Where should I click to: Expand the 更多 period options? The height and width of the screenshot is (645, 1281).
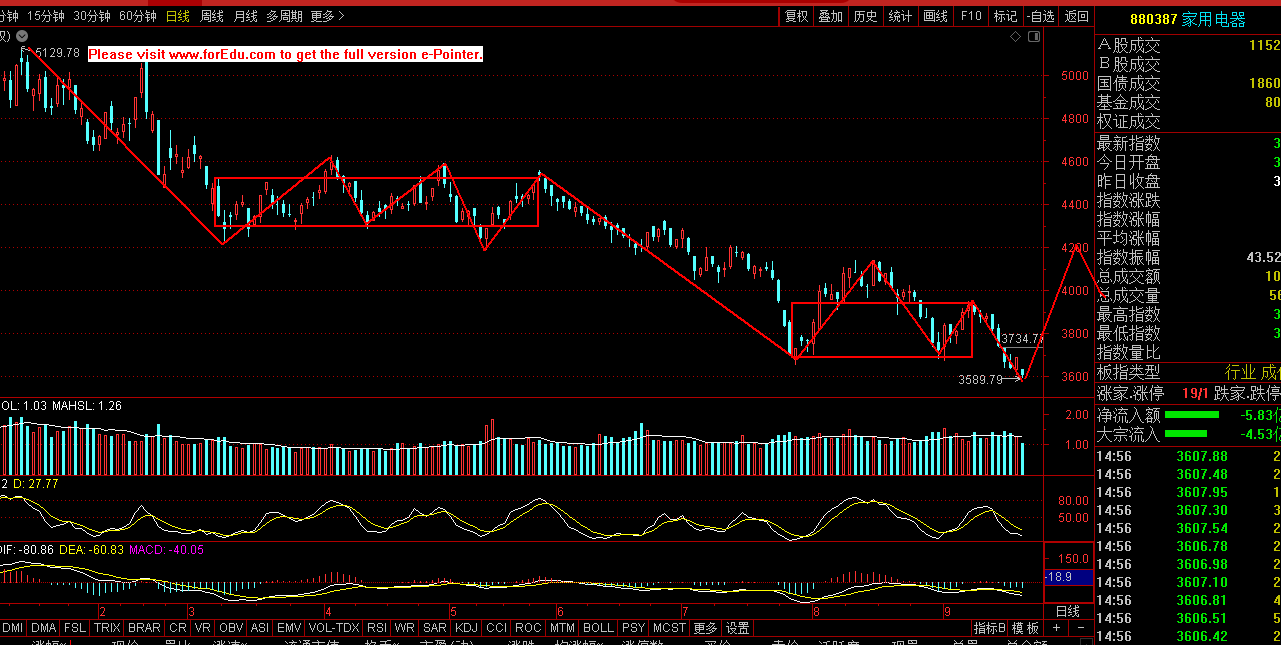tap(326, 16)
